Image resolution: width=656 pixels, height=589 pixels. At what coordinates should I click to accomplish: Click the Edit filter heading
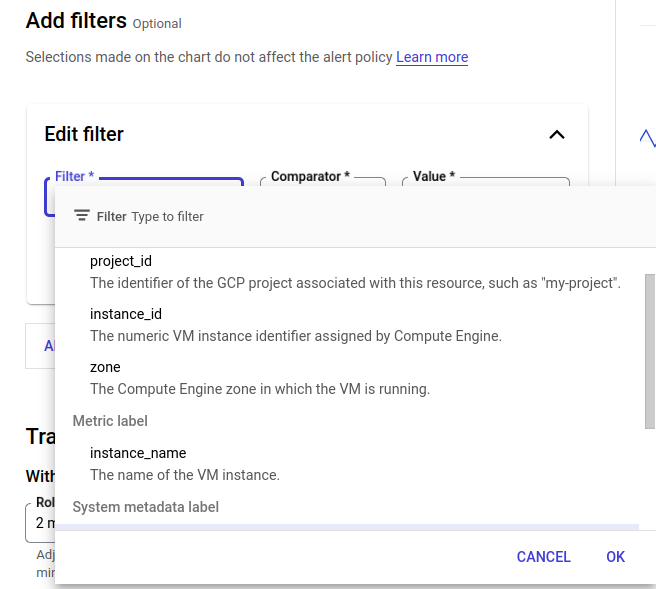pos(84,134)
